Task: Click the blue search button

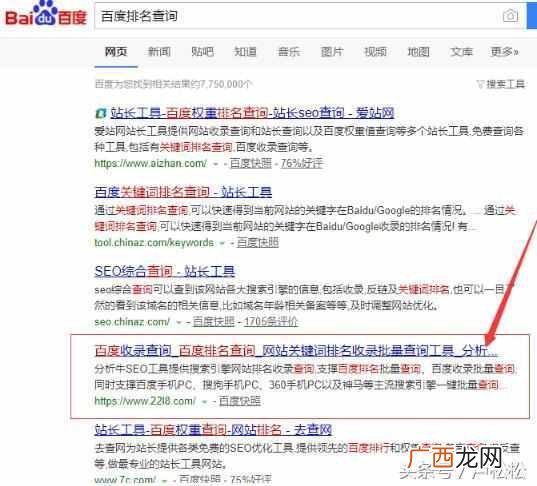Action: [x=532, y=16]
